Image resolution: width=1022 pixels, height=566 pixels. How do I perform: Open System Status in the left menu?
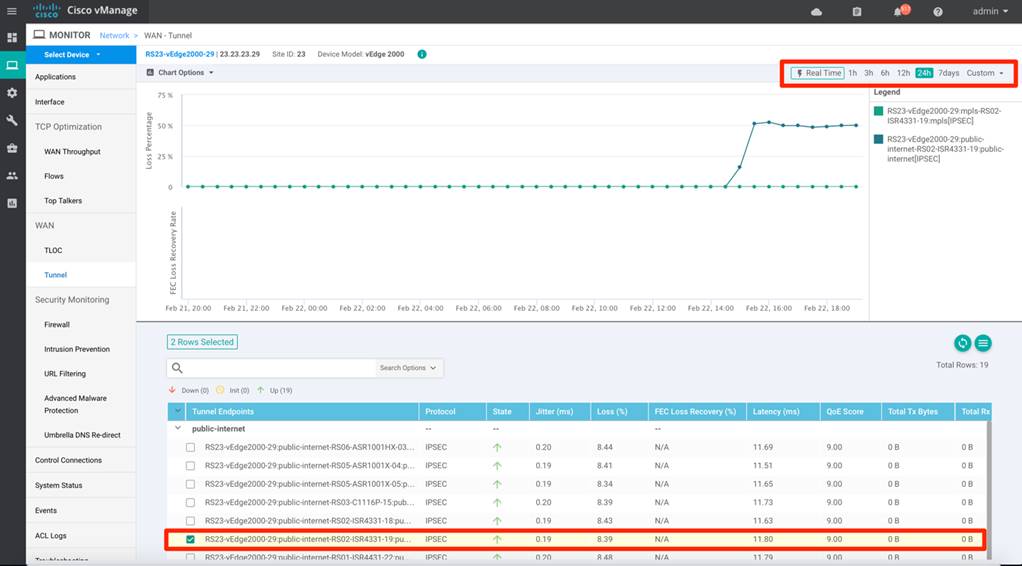[59, 485]
